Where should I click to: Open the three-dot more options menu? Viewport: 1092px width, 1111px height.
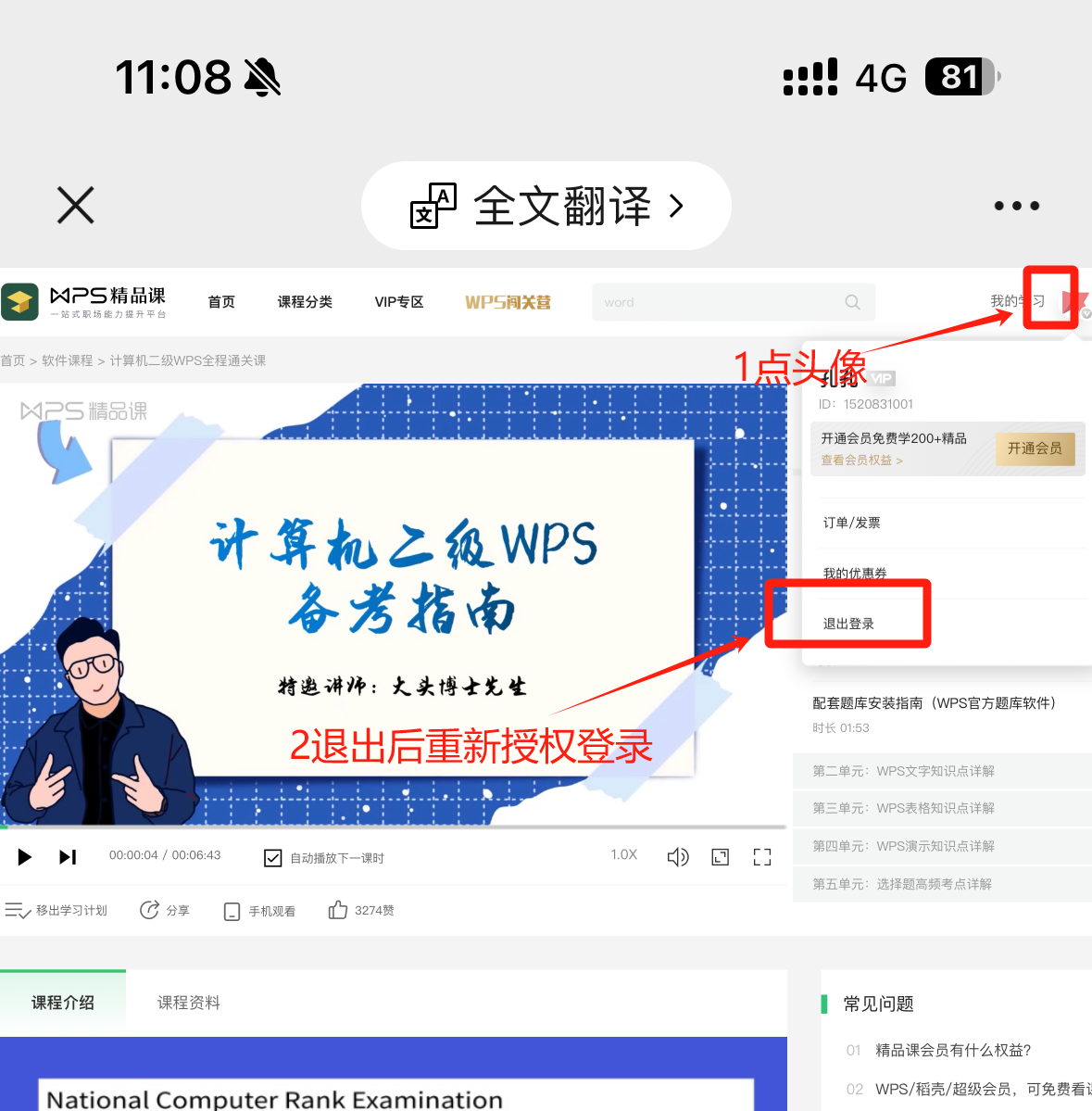[1016, 206]
